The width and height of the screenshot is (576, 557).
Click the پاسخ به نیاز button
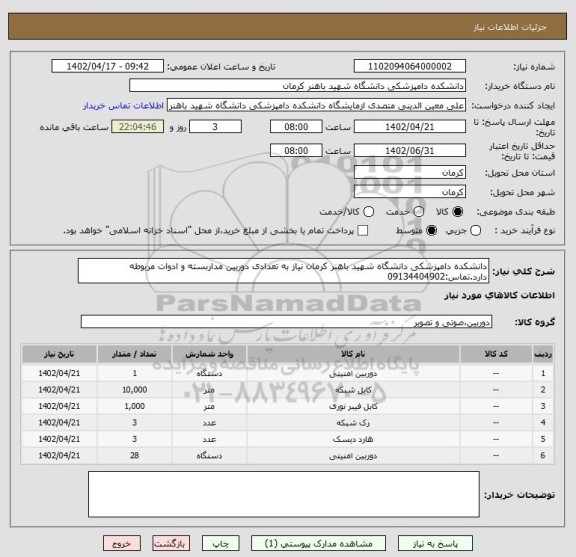coord(435,543)
